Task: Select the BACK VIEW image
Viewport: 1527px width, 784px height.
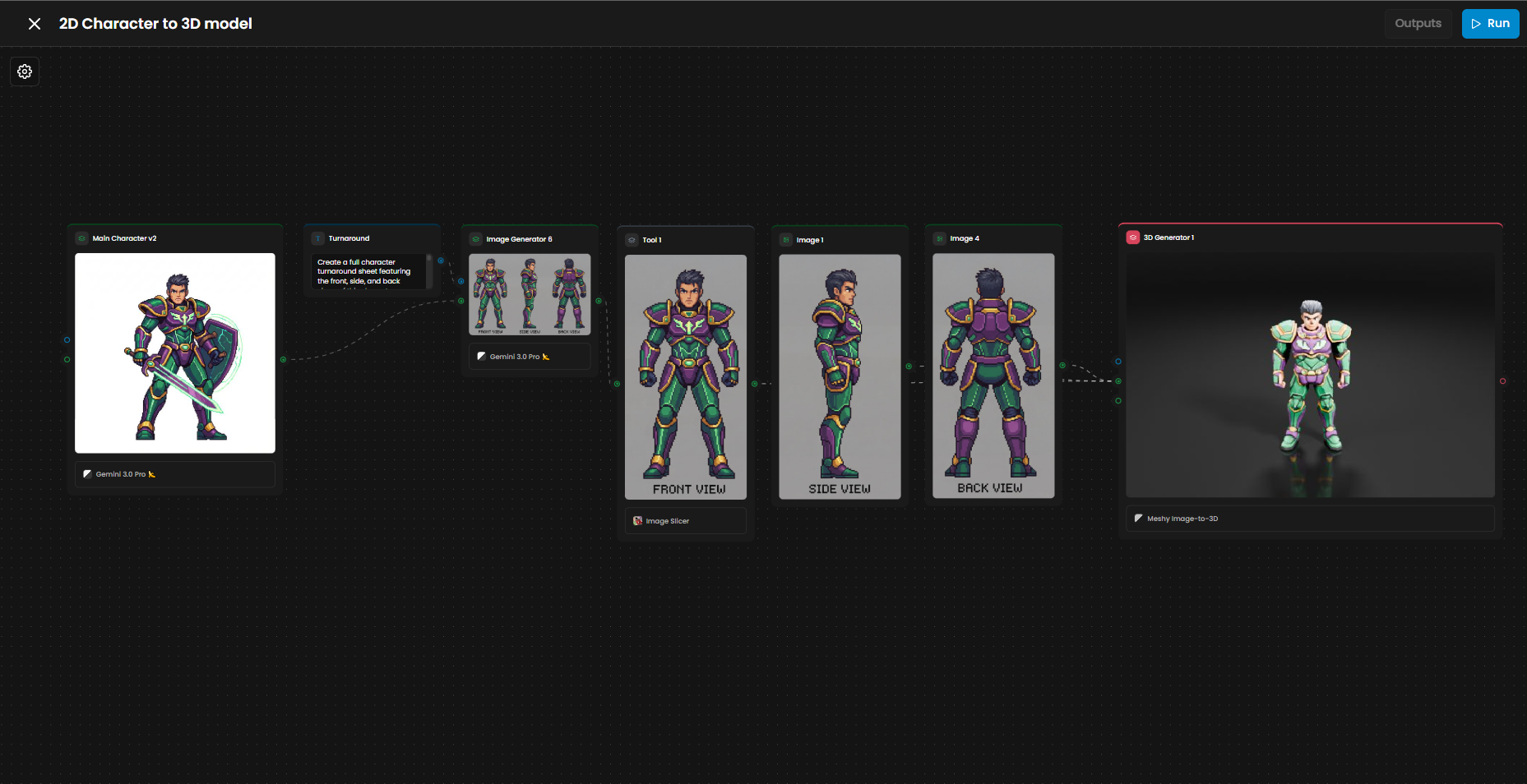Action: (x=993, y=376)
